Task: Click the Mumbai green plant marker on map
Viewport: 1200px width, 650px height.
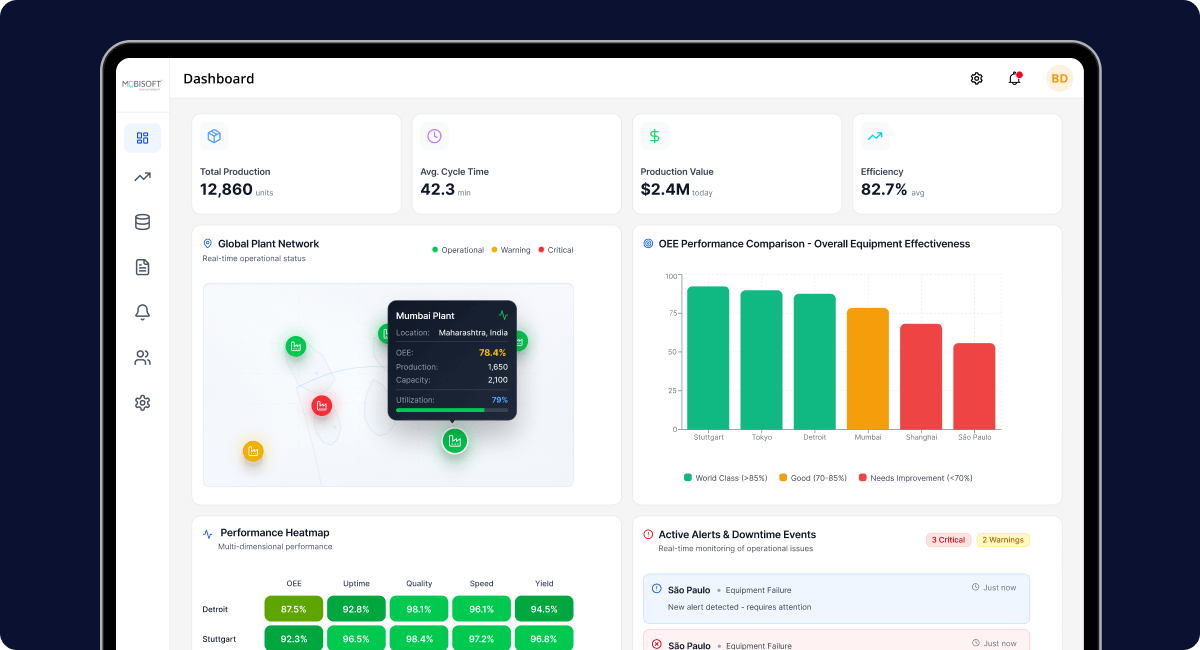Action: 455,440
